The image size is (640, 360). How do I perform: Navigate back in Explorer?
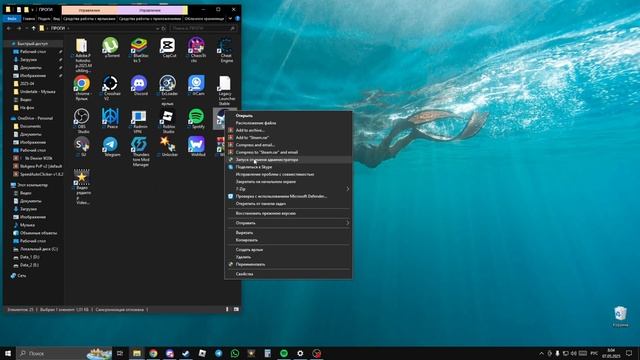click(9, 29)
